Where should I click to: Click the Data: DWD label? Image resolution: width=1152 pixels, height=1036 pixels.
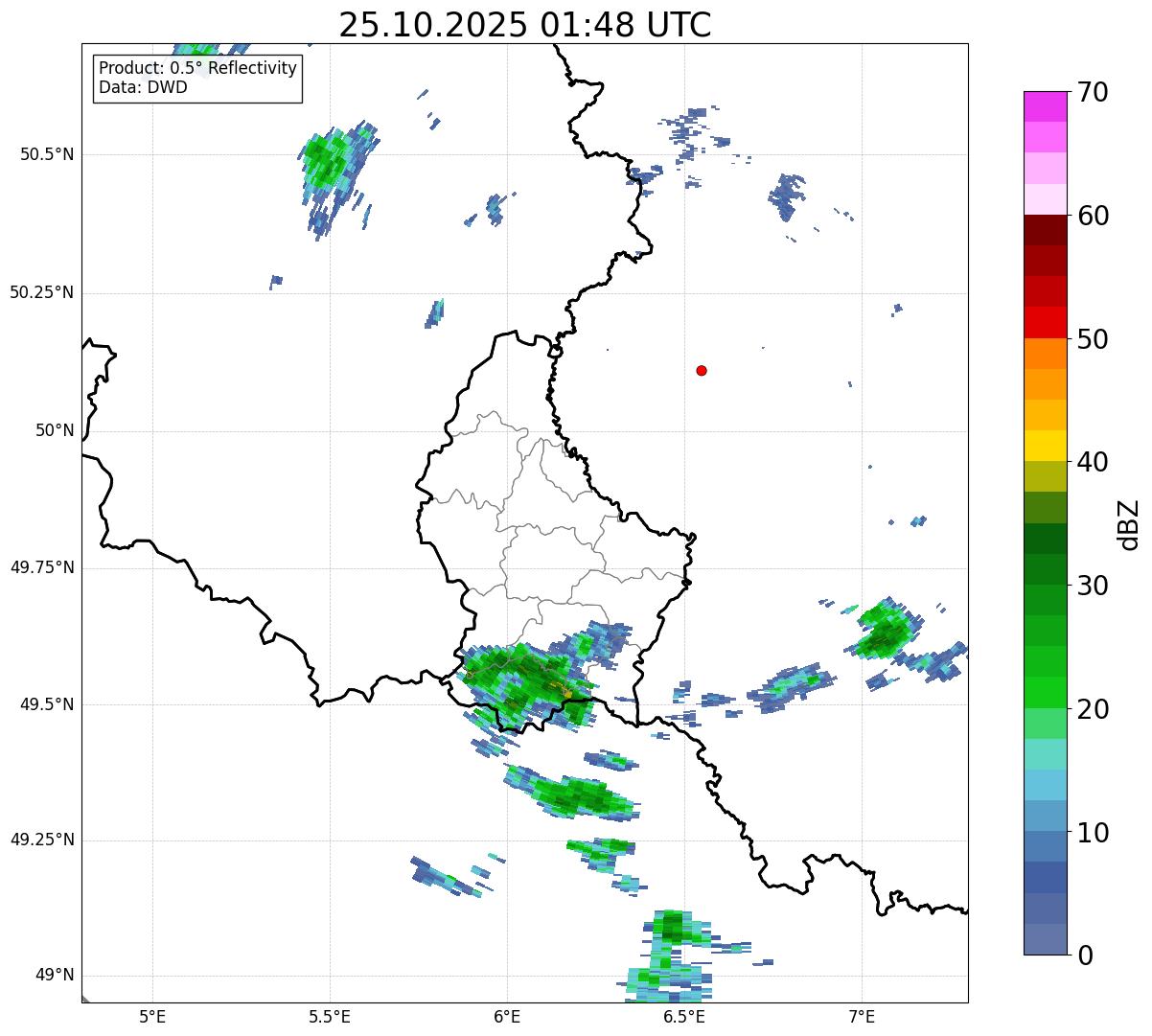pos(143,88)
